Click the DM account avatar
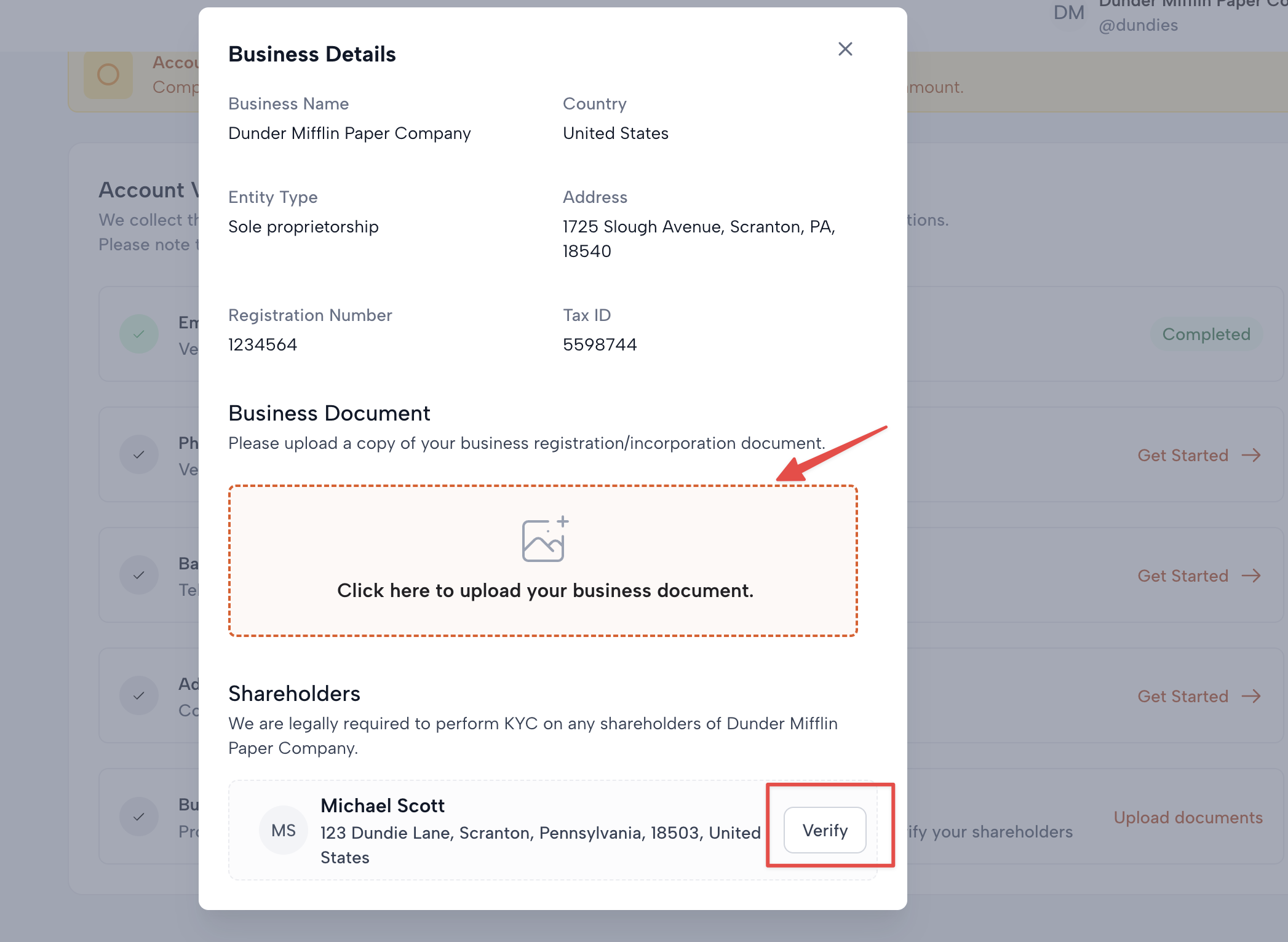Screen dimensions: 1288x942 1068,12
